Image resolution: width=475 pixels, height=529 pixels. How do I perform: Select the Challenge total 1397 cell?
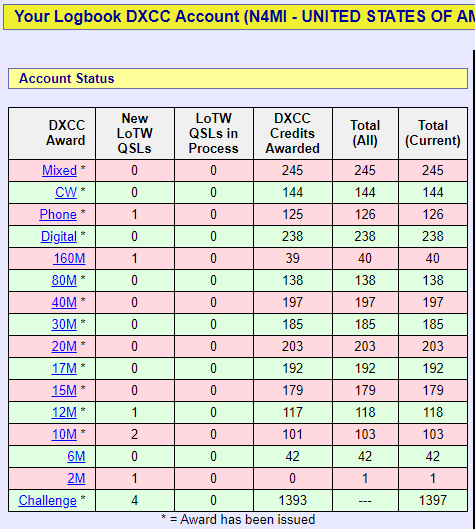[433, 500]
